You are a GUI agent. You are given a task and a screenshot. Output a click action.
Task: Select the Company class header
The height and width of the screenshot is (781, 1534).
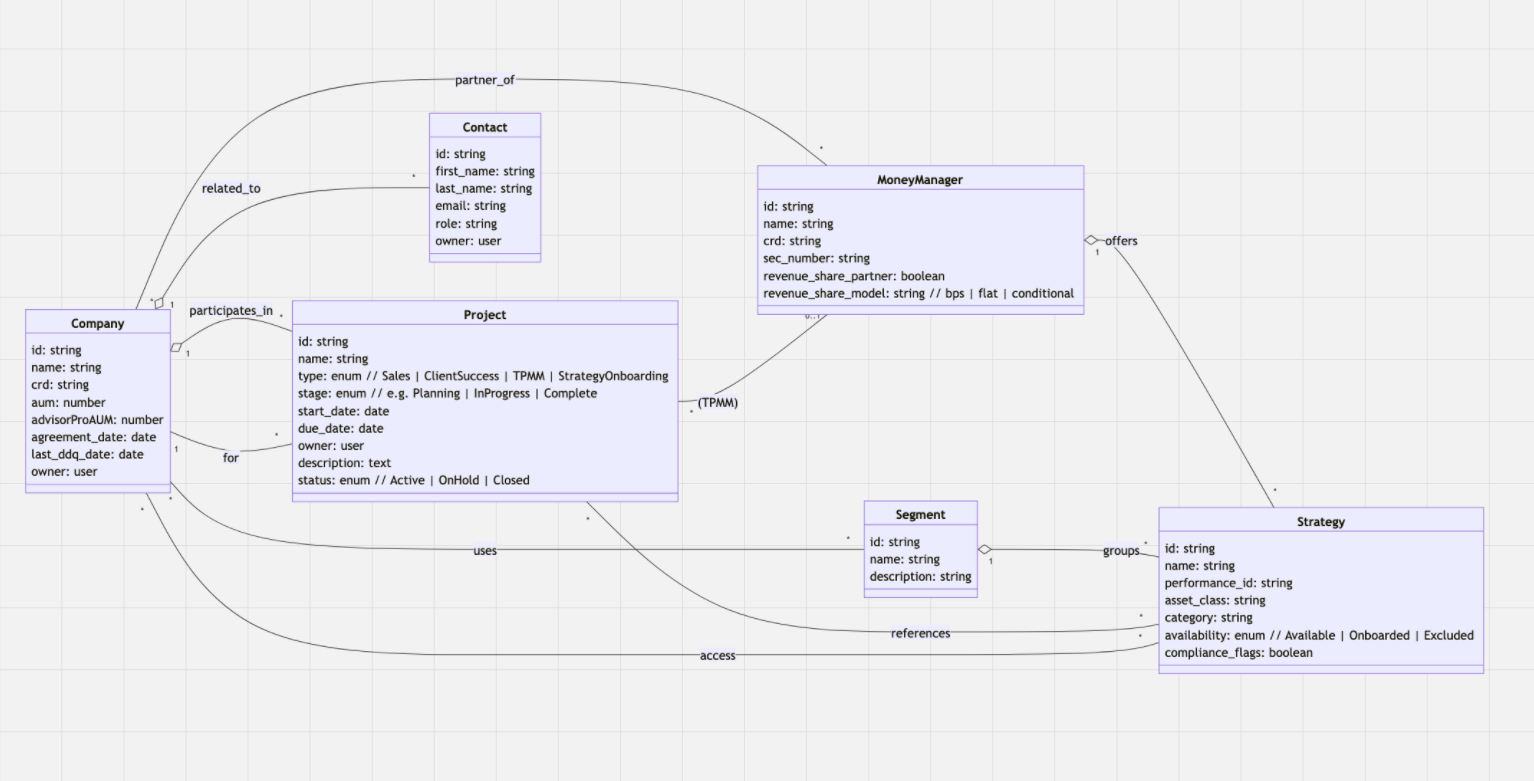tap(97, 323)
